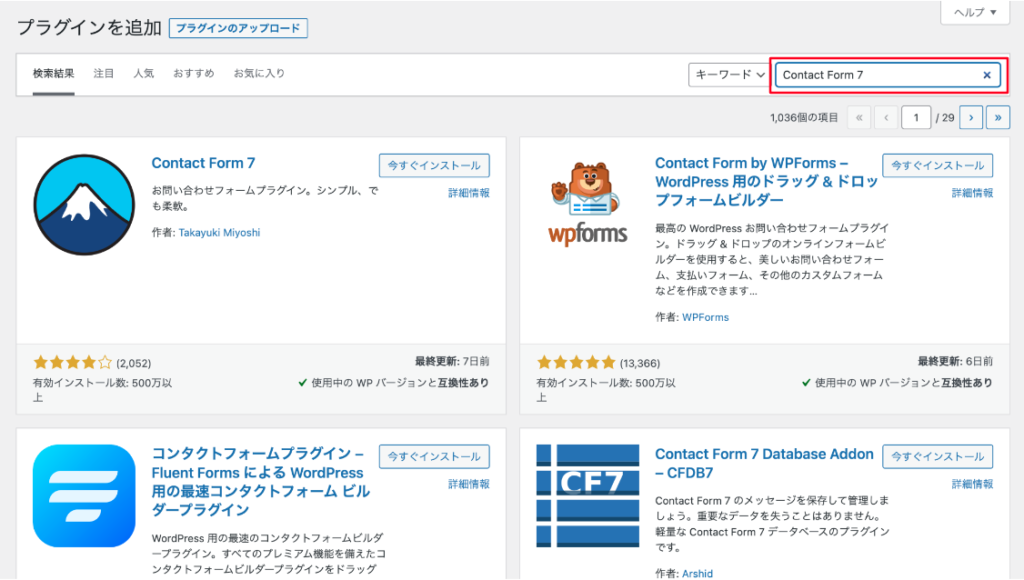Click the WPForms bear mascot logo
The width and height of the screenshot is (1024, 580).
pos(588,205)
